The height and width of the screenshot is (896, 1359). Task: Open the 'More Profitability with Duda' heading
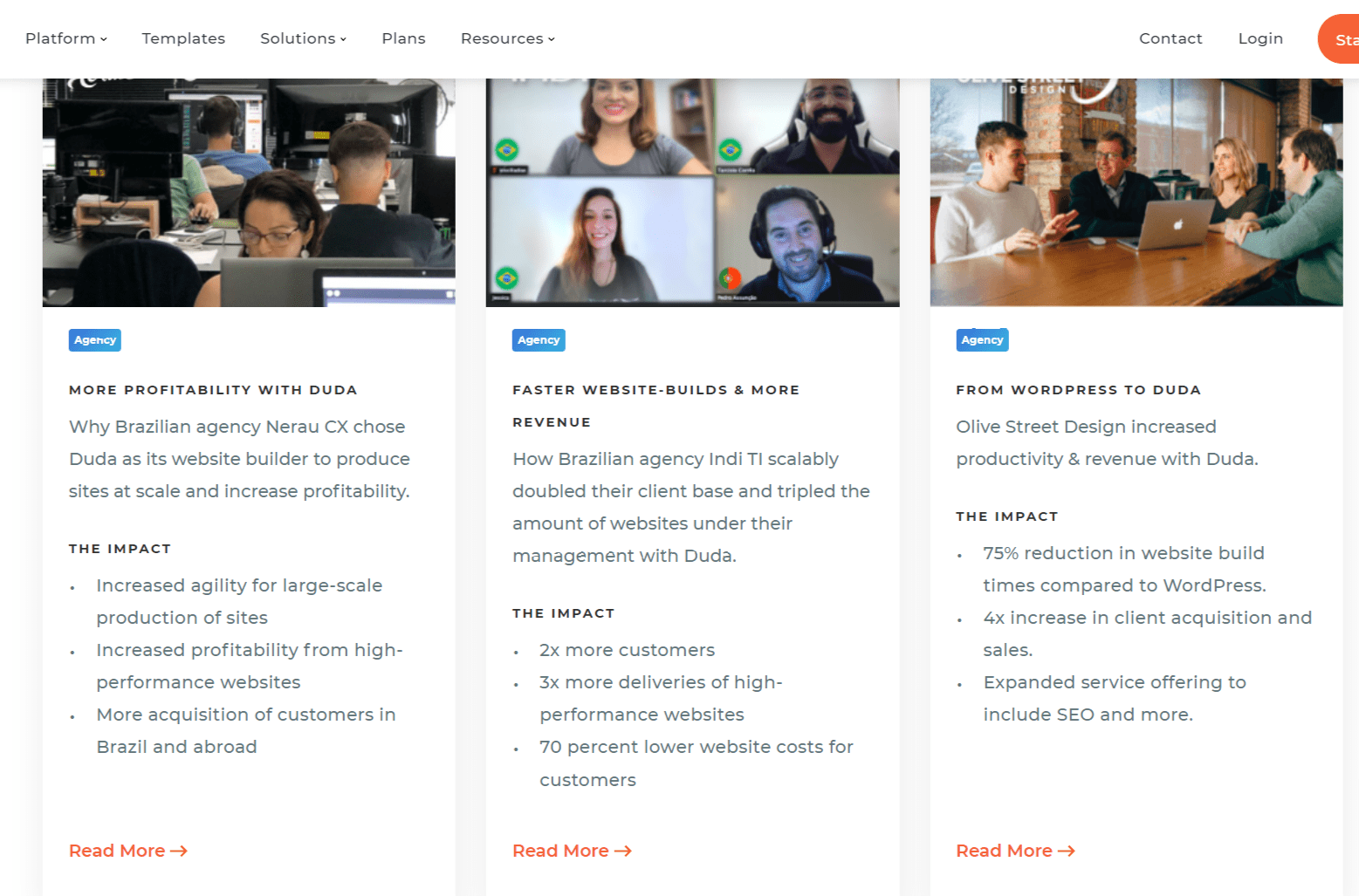213,390
